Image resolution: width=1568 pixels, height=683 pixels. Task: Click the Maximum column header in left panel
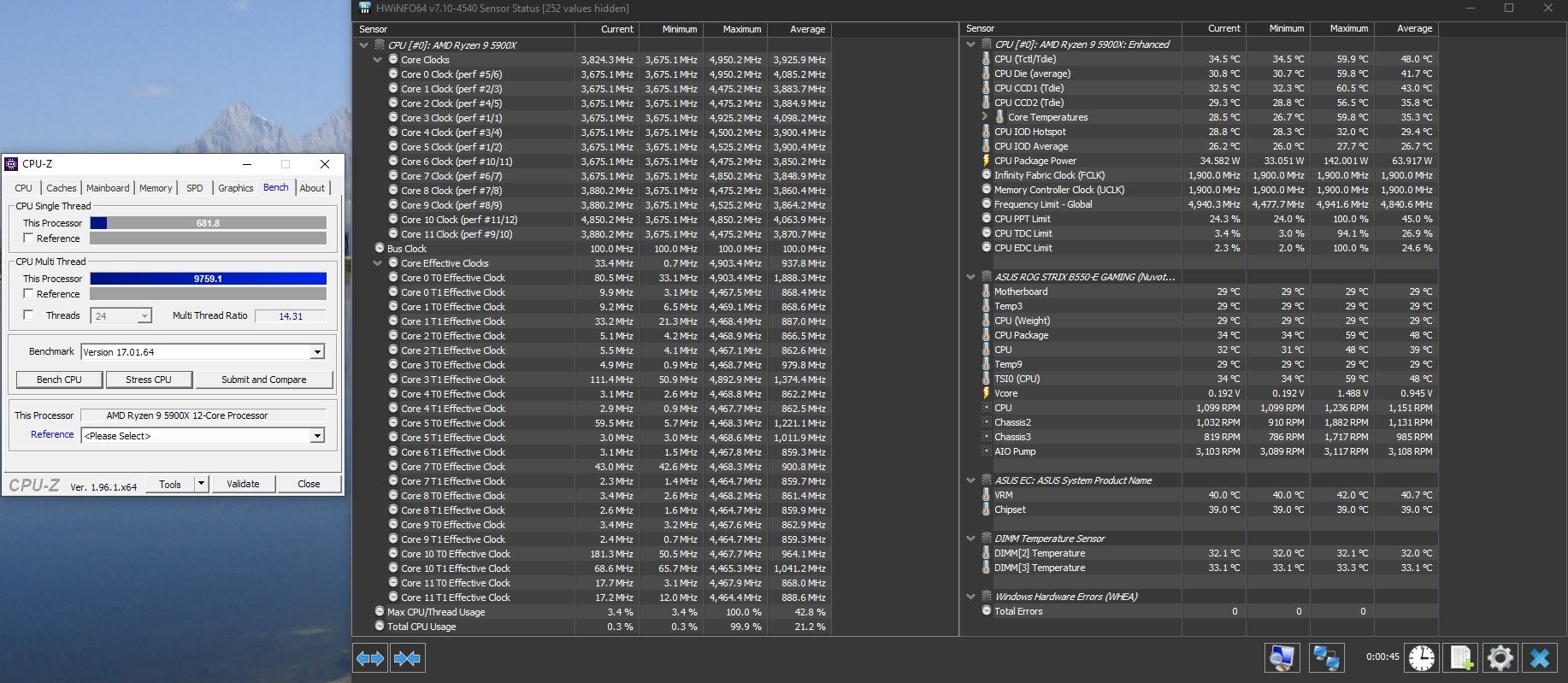pyautogui.click(x=735, y=29)
